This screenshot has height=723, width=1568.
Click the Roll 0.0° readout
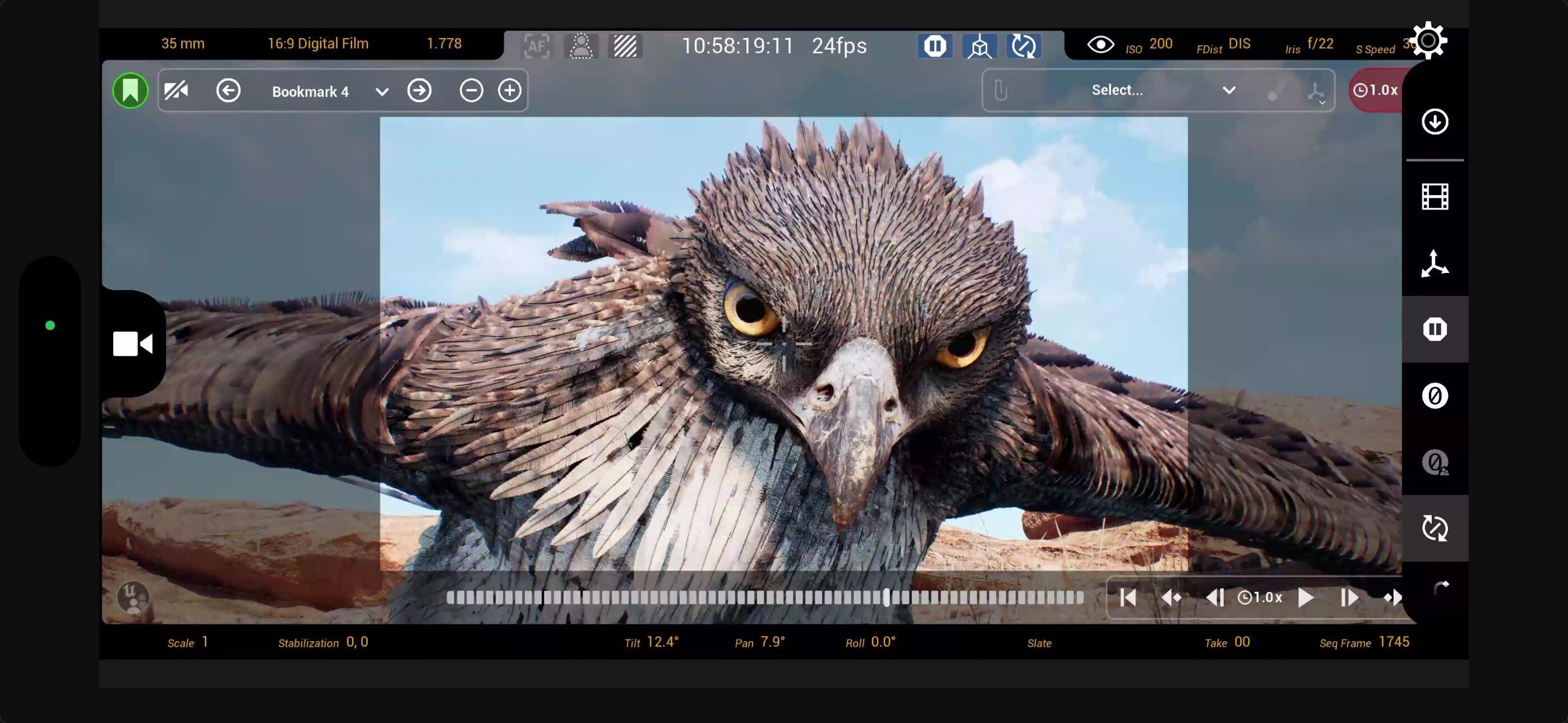870,642
